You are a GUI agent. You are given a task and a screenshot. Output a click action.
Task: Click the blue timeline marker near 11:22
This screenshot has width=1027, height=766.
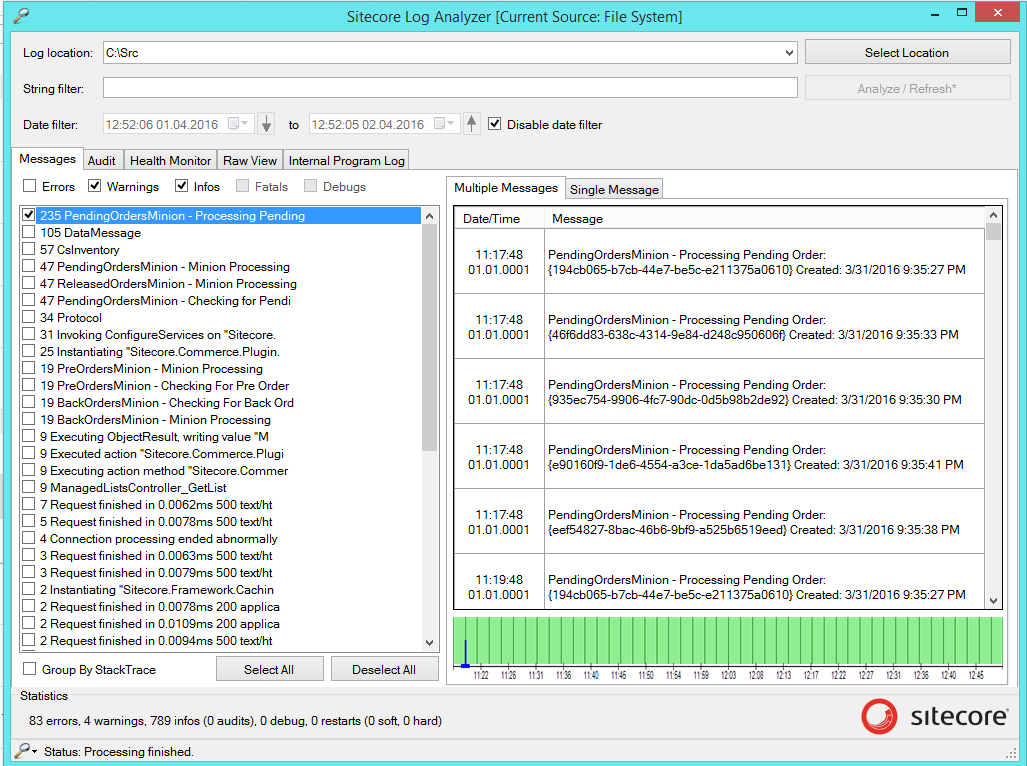tap(465, 653)
